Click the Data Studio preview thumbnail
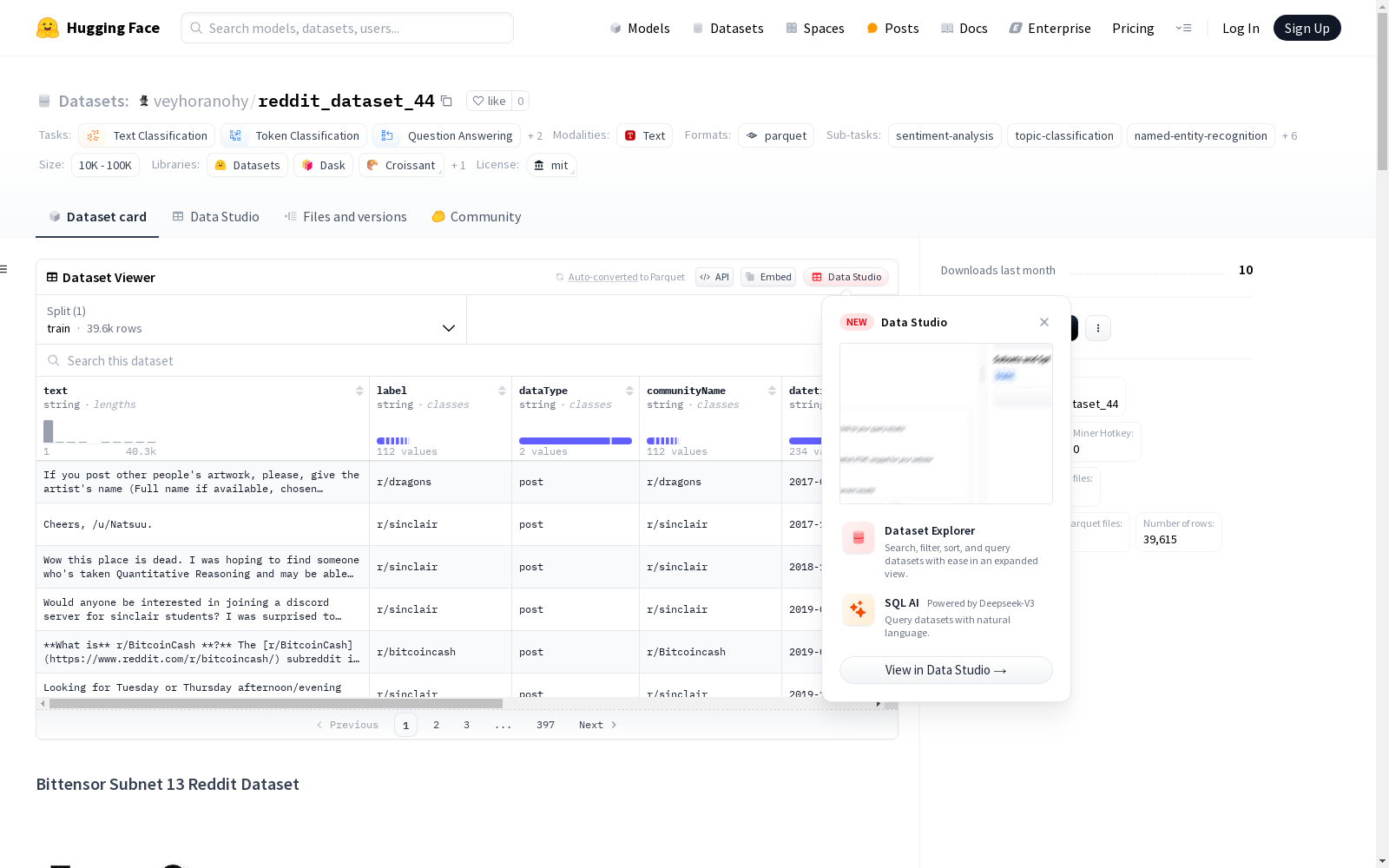 tap(946, 424)
